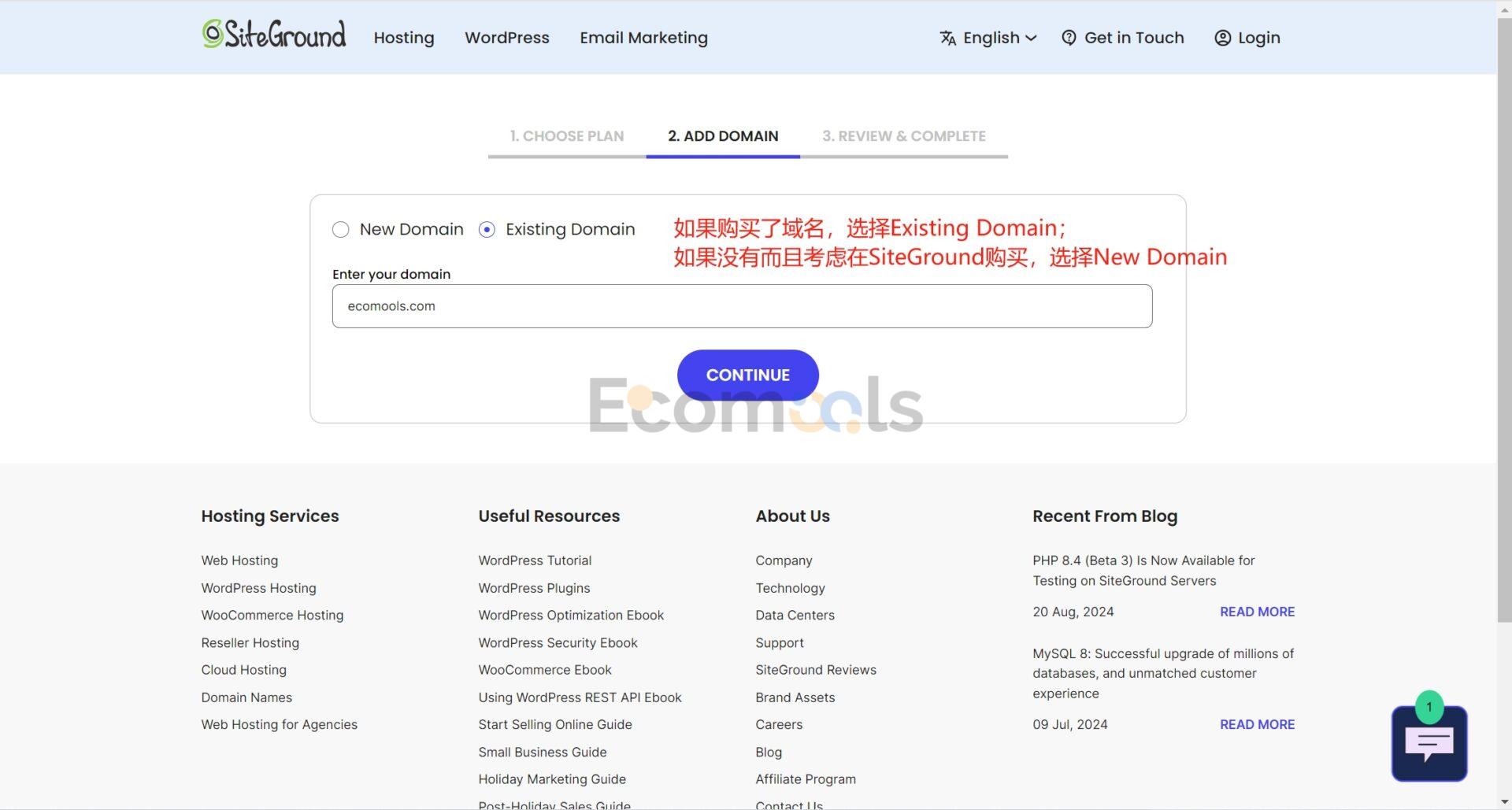Screen dimensions: 1512x810
Task: Open the SiteGround Reviews link
Action: [x=816, y=670]
